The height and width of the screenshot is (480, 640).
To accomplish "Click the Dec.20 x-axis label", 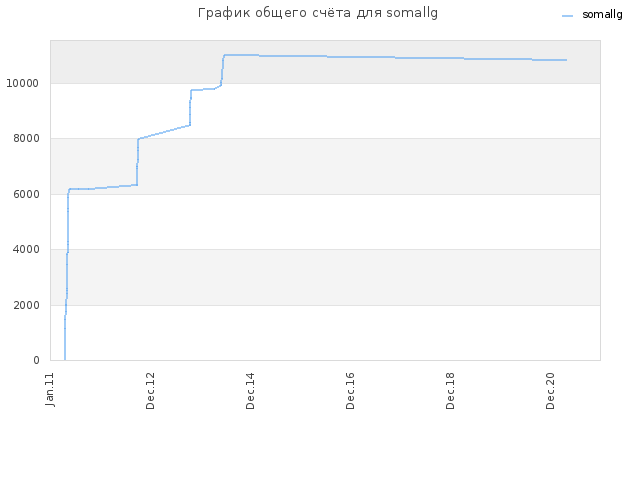I will click(x=550, y=391).
